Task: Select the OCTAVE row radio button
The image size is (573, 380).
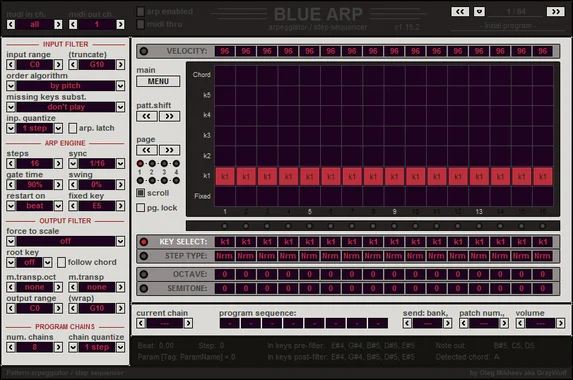Action: pos(144,274)
